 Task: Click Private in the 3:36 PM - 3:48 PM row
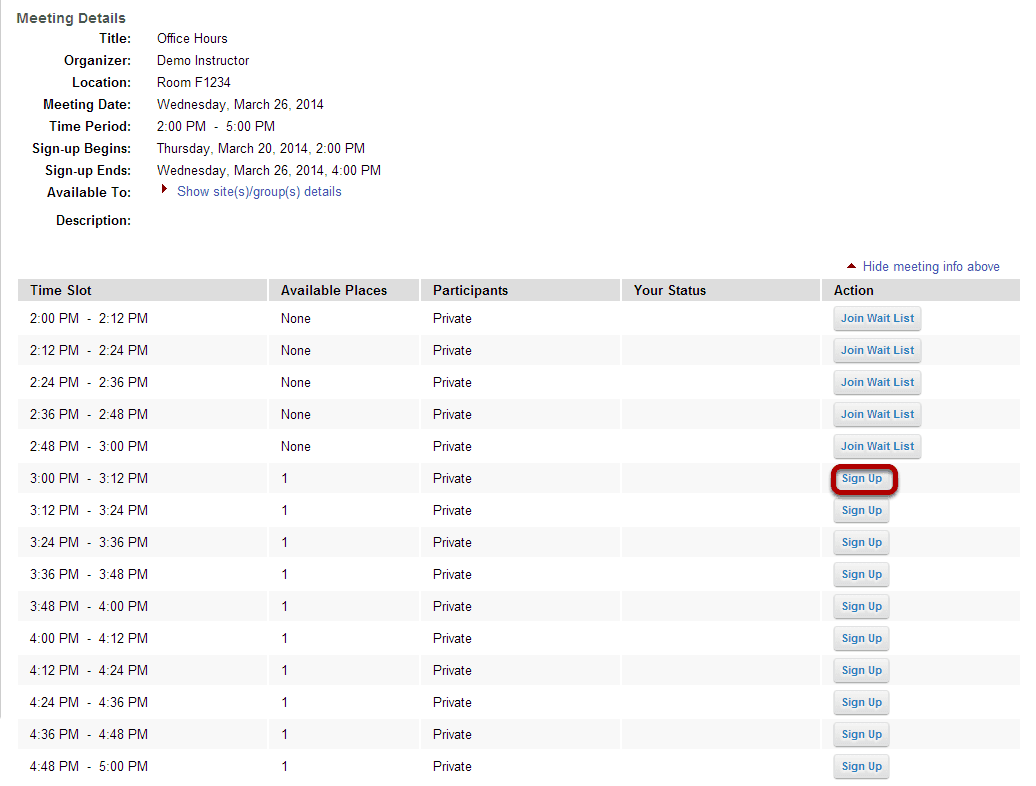point(452,575)
